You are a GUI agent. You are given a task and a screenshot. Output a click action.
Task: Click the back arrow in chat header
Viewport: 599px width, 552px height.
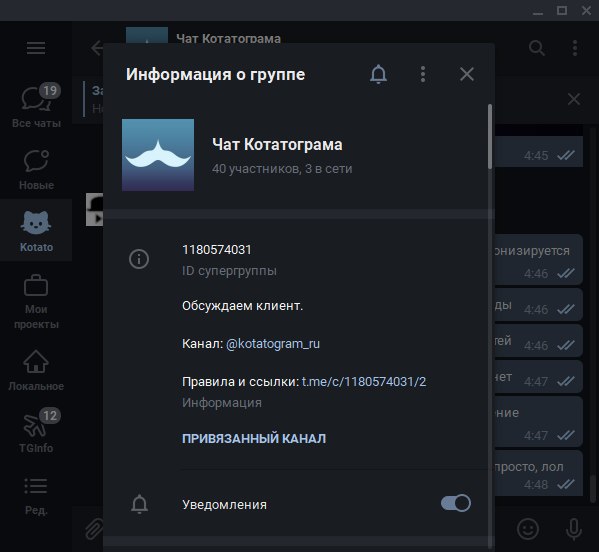97,48
